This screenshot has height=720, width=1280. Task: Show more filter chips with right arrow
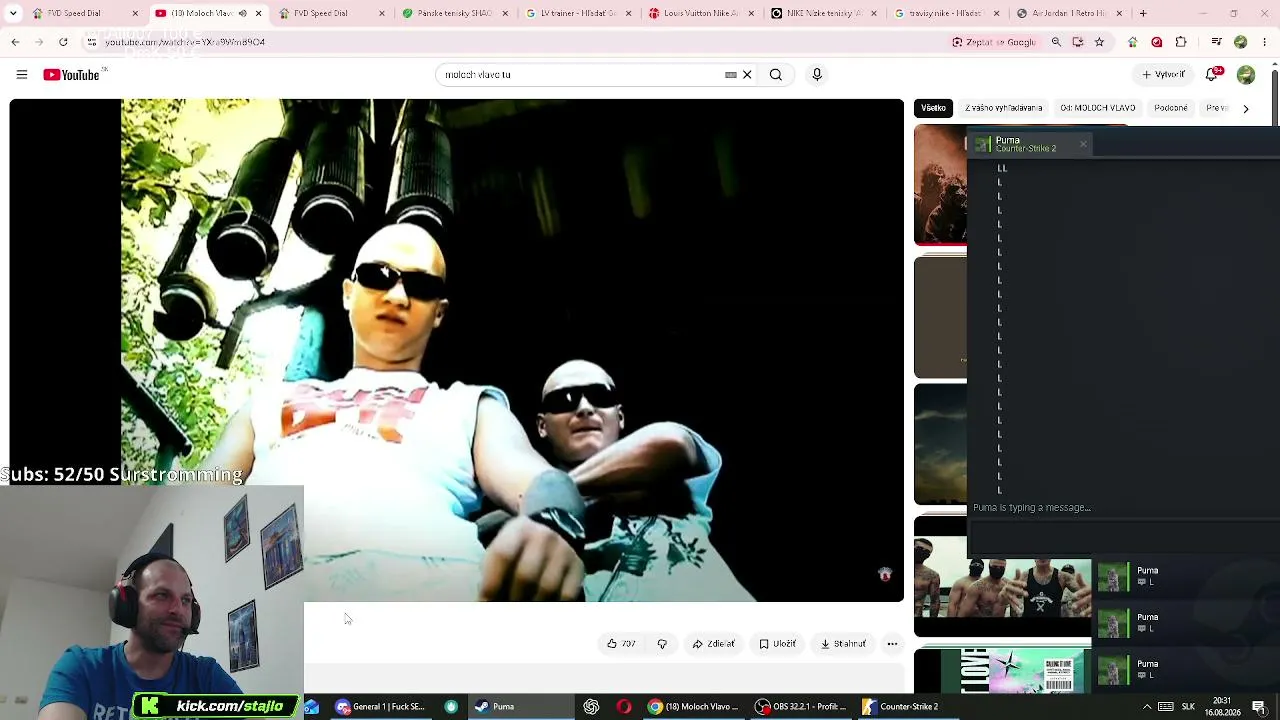click(x=1246, y=108)
